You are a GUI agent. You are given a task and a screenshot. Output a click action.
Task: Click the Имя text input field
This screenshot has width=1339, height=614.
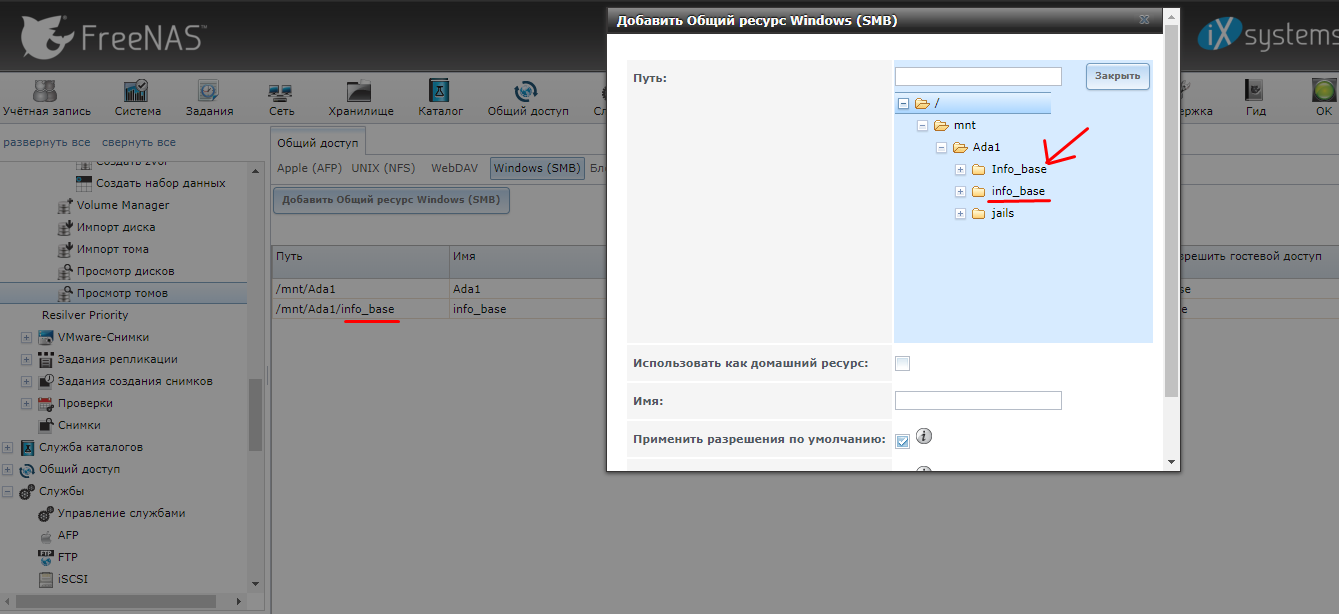(x=978, y=400)
